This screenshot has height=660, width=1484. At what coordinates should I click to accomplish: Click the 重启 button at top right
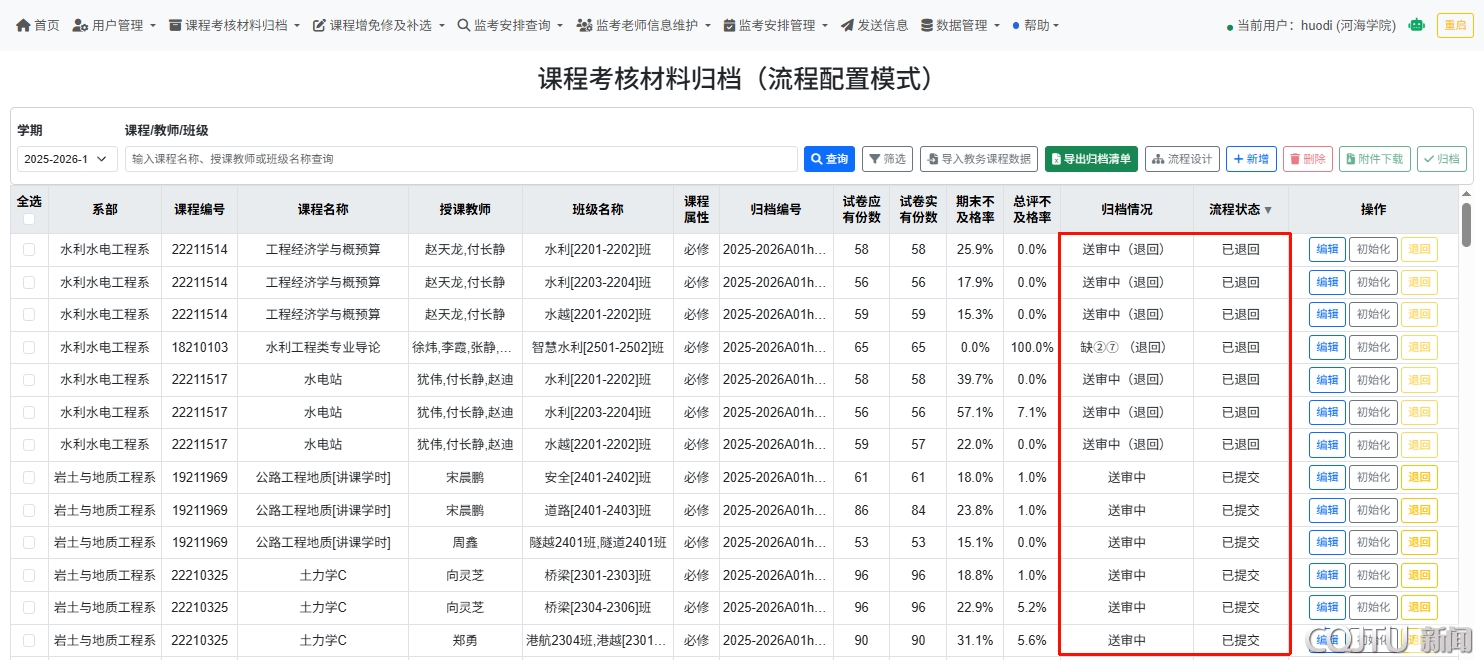pos(1452,25)
